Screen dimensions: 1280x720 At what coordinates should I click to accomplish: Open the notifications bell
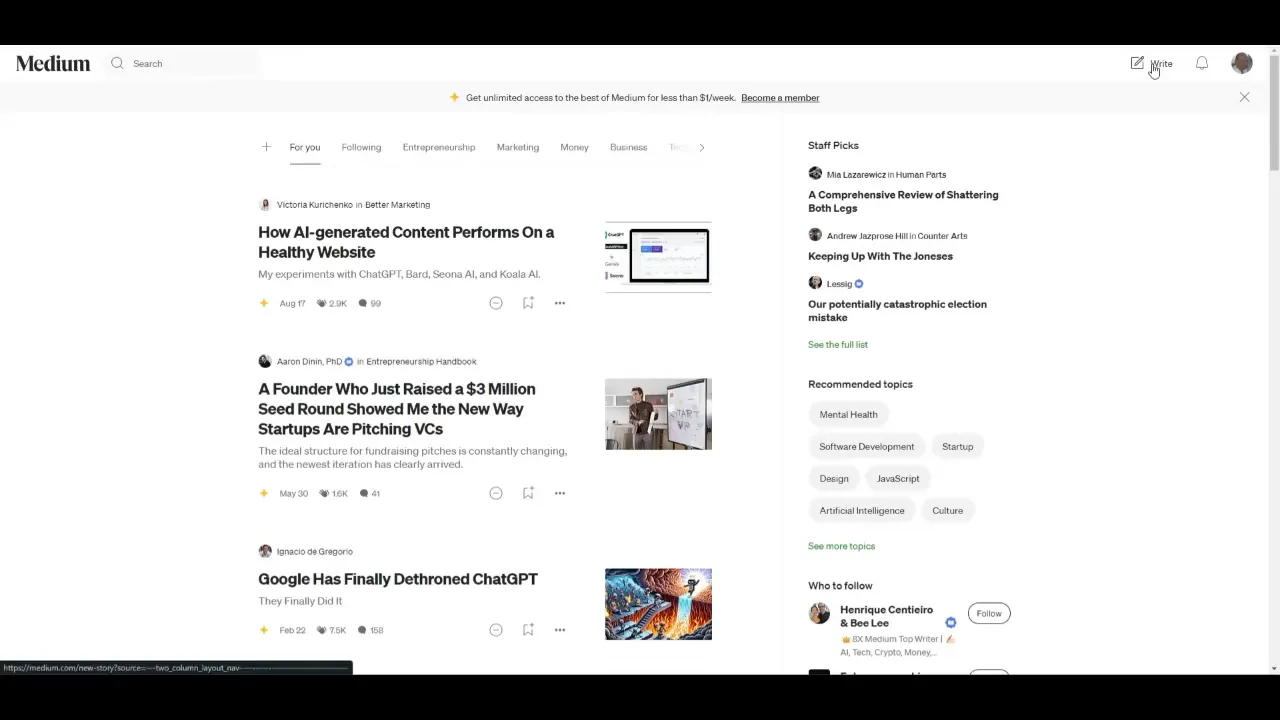(x=1202, y=63)
